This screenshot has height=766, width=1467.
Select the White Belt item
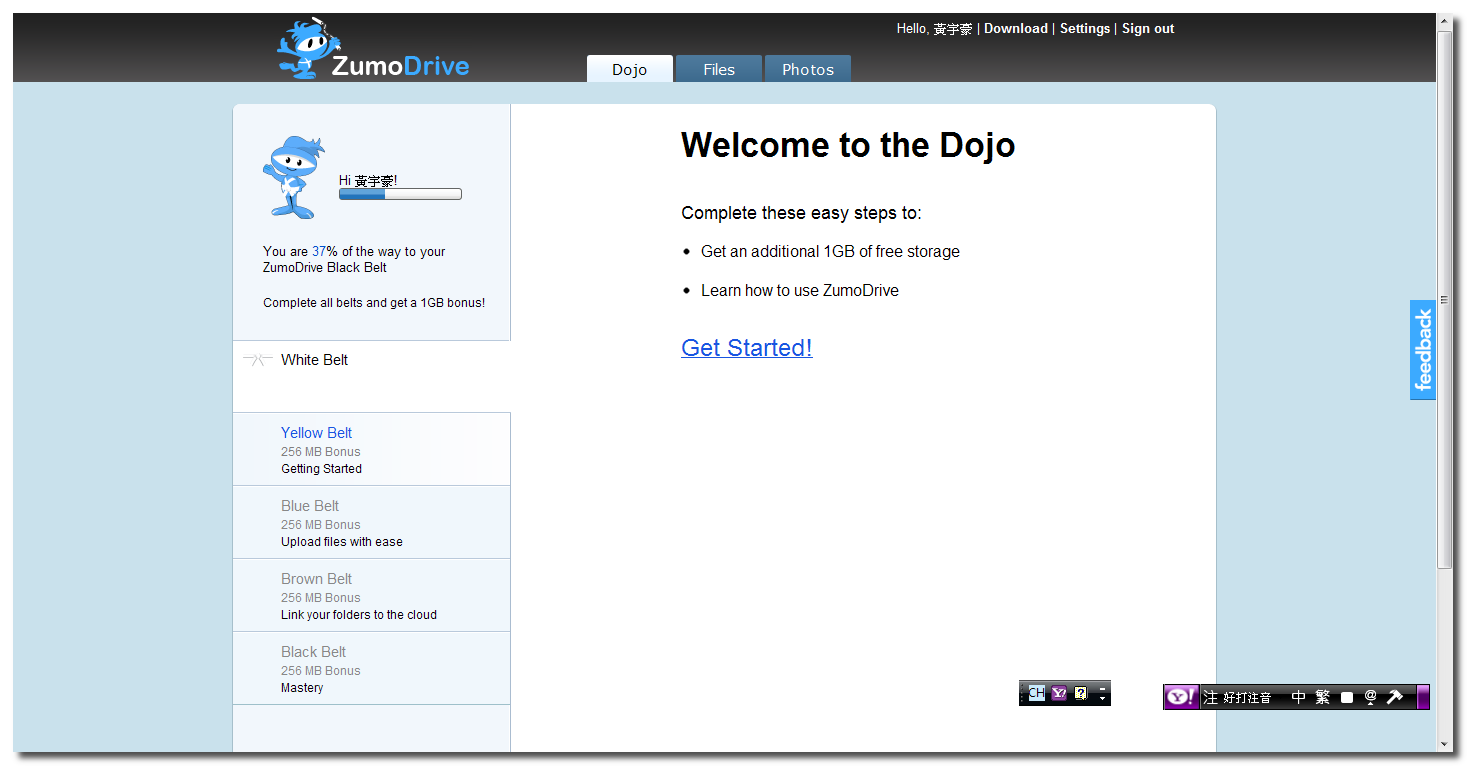tap(372, 376)
